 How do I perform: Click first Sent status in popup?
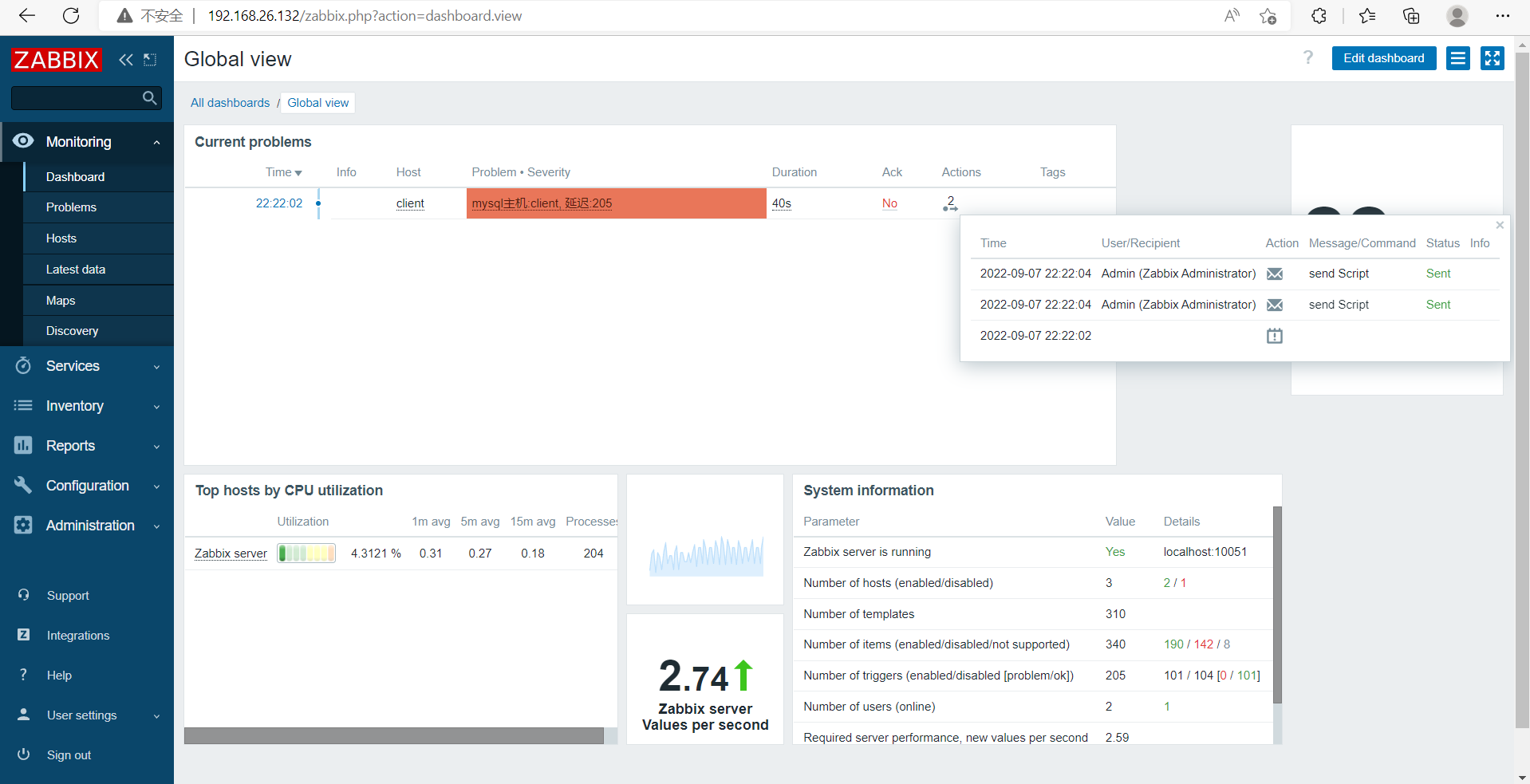1438,274
